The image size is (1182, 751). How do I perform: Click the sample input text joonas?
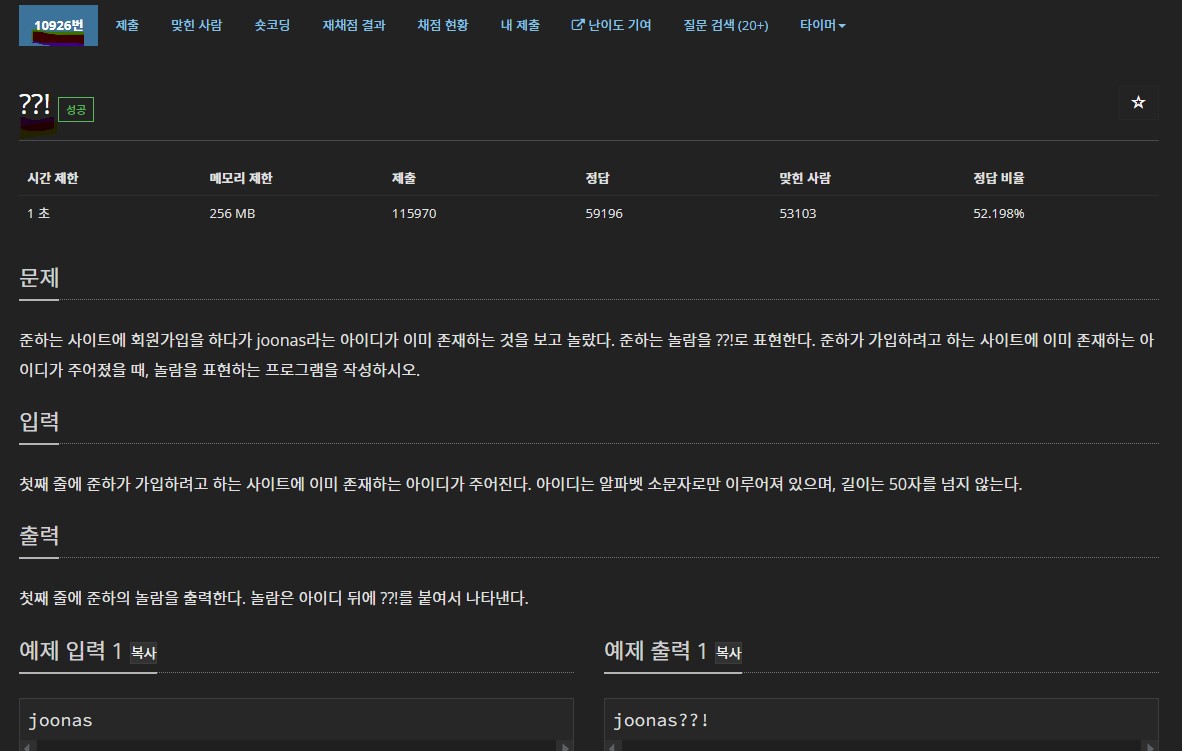60,720
